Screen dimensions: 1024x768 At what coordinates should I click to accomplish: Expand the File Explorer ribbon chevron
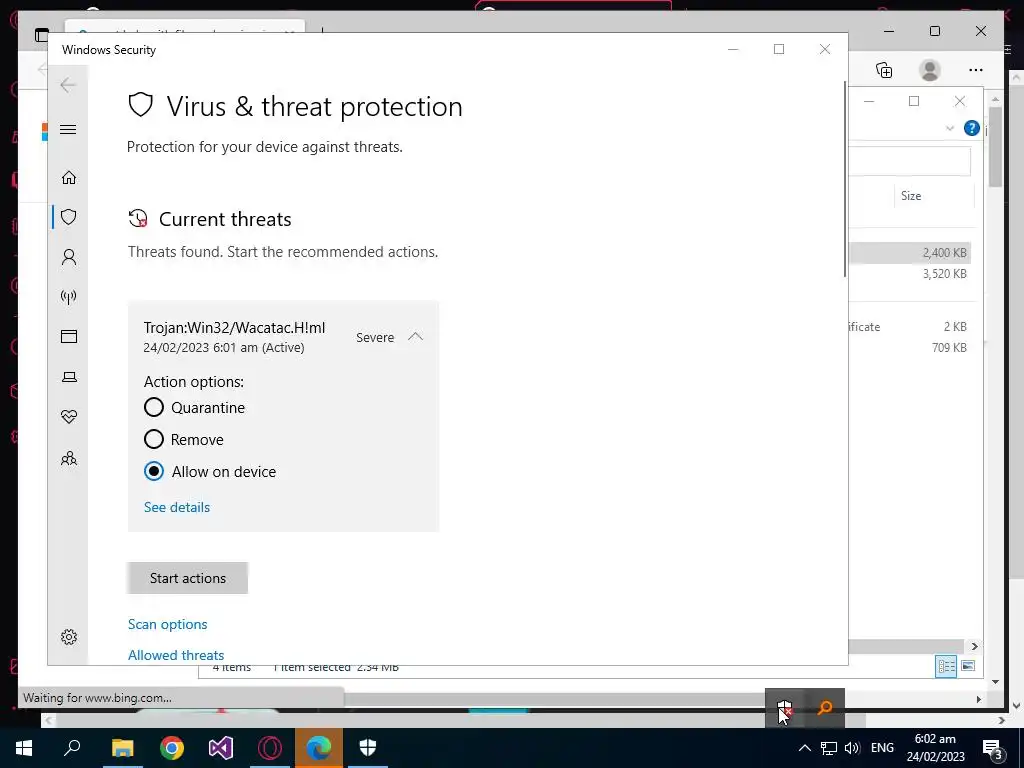tap(950, 129)
